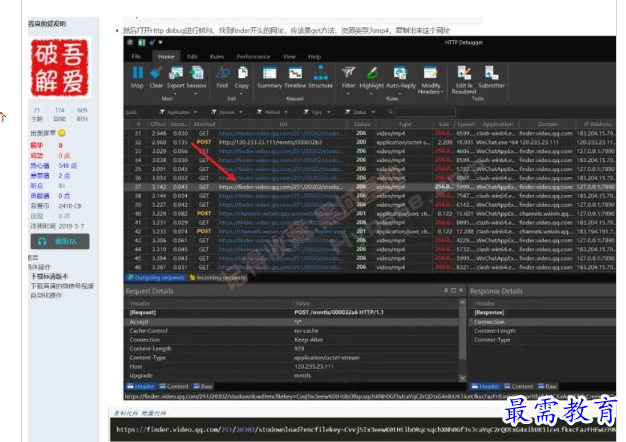Select the Connection response header row
The width and height of the screenshot is (626, 442).
(x=543, y=322)
